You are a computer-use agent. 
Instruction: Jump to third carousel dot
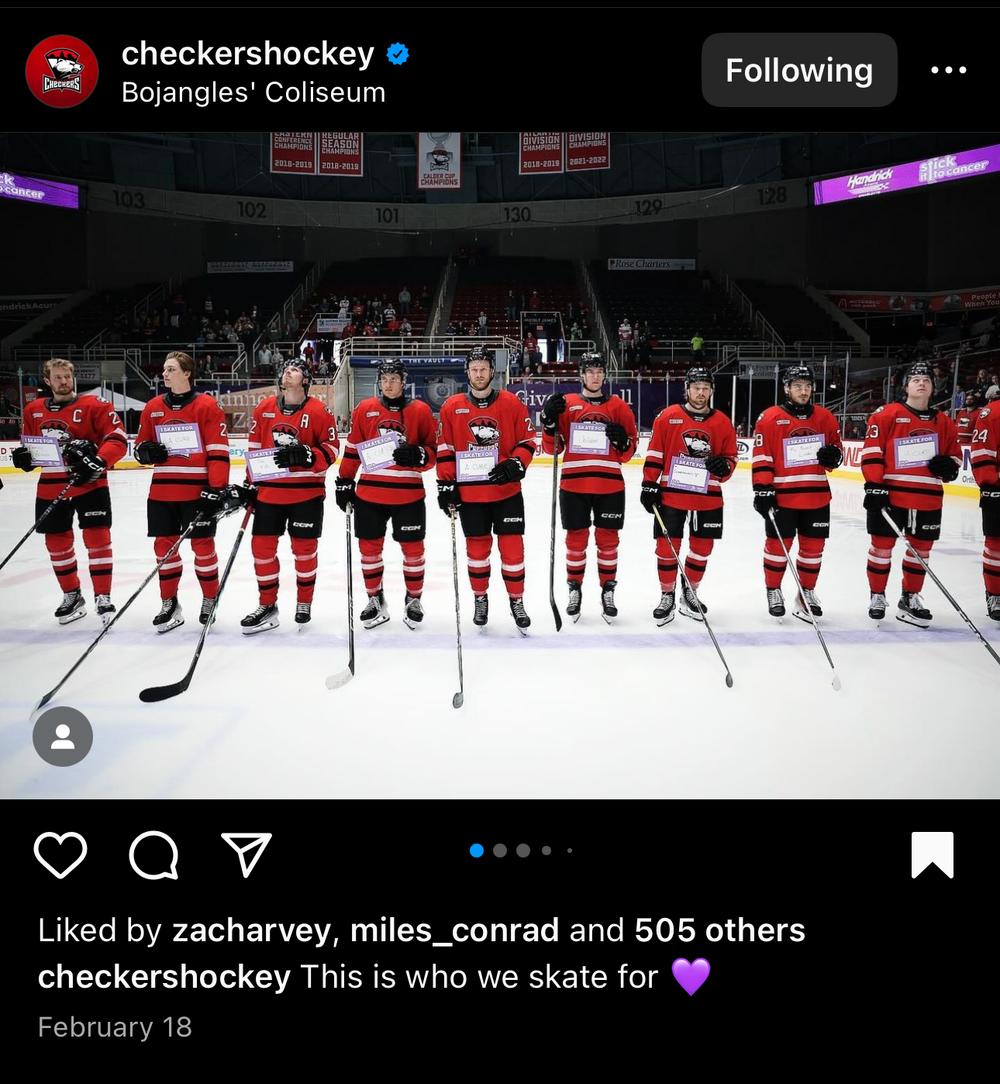524,850
